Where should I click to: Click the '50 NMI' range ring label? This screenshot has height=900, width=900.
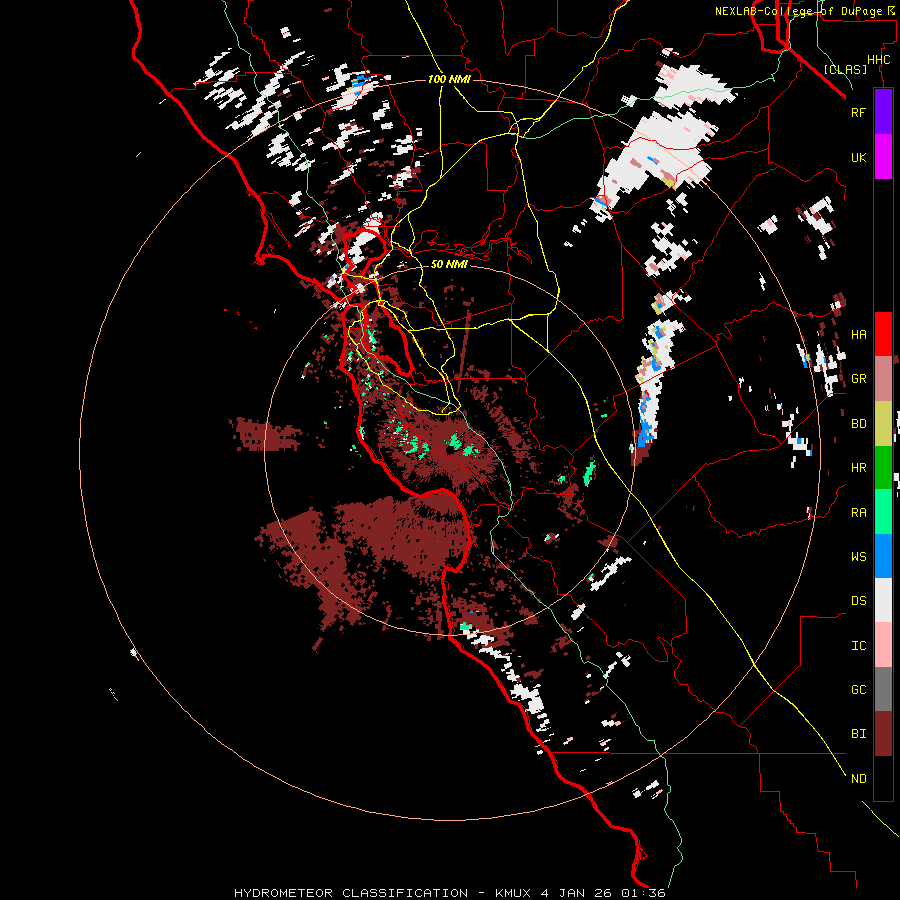(x=449, y=264)
